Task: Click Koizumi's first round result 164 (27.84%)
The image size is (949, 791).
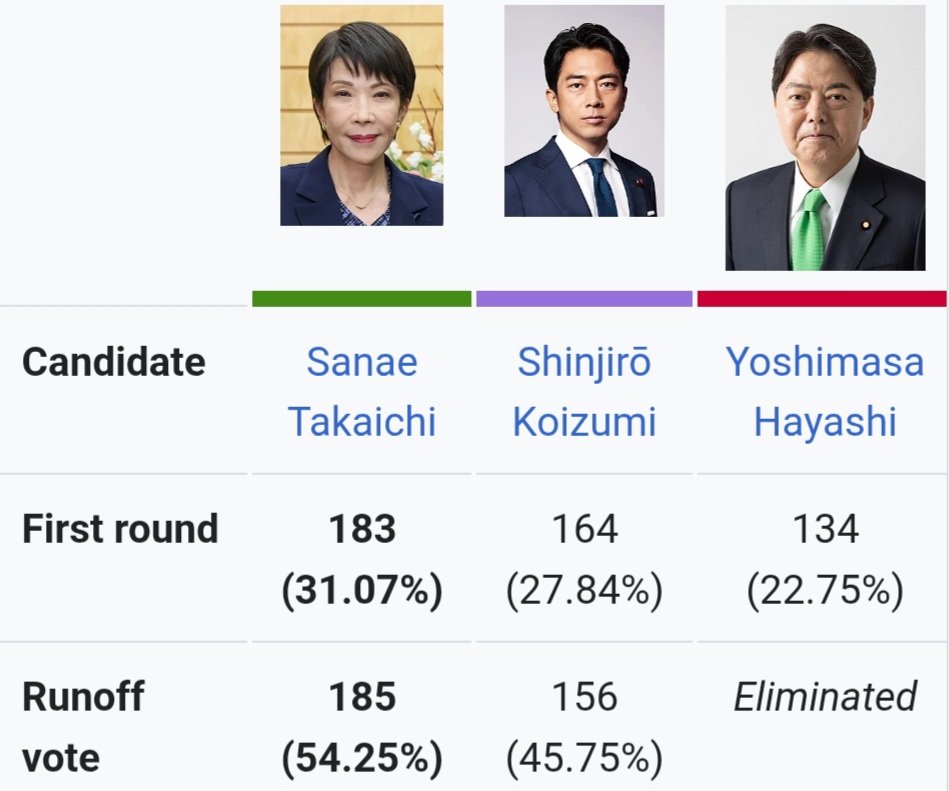Action: pos(584,559)
